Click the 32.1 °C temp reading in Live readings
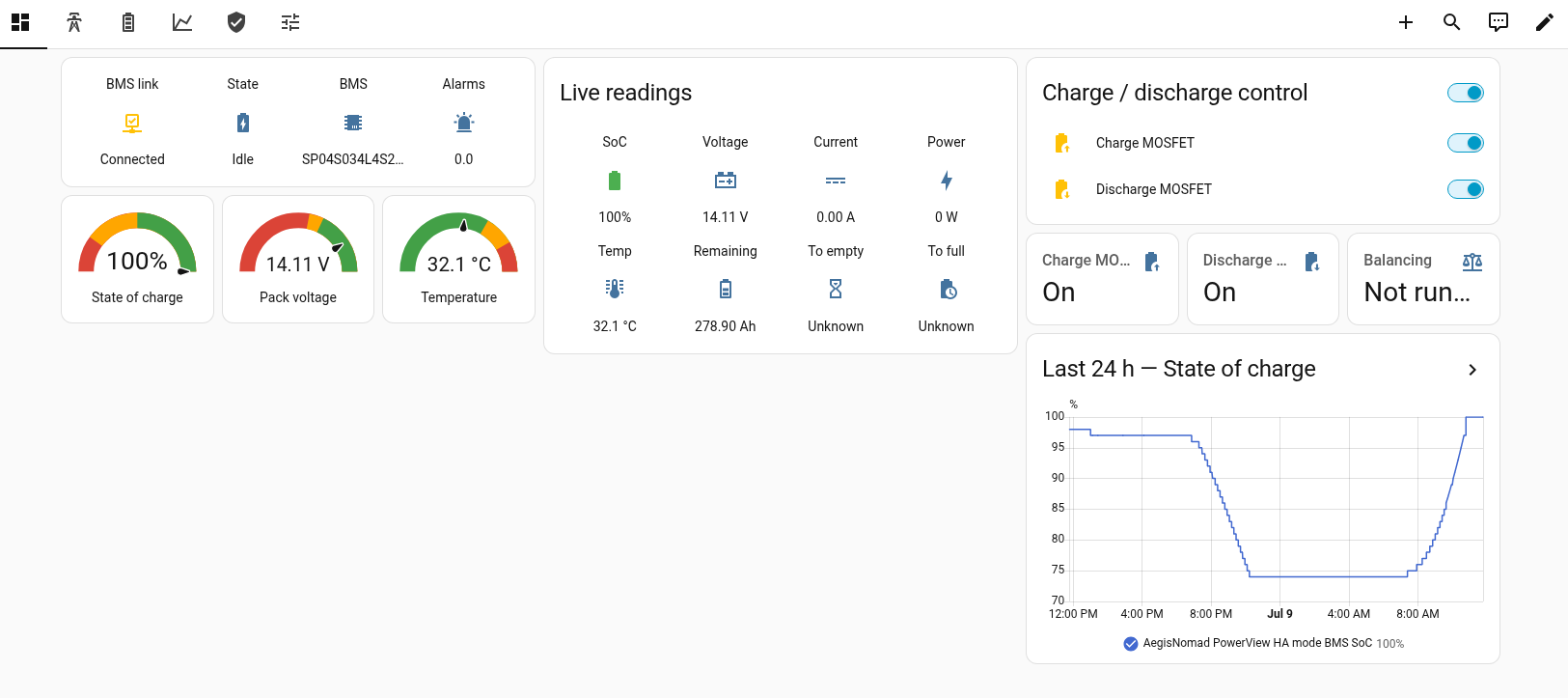The height and width of the screenshot is (698, 1568). pyautogui.click(x=615, y=326)
